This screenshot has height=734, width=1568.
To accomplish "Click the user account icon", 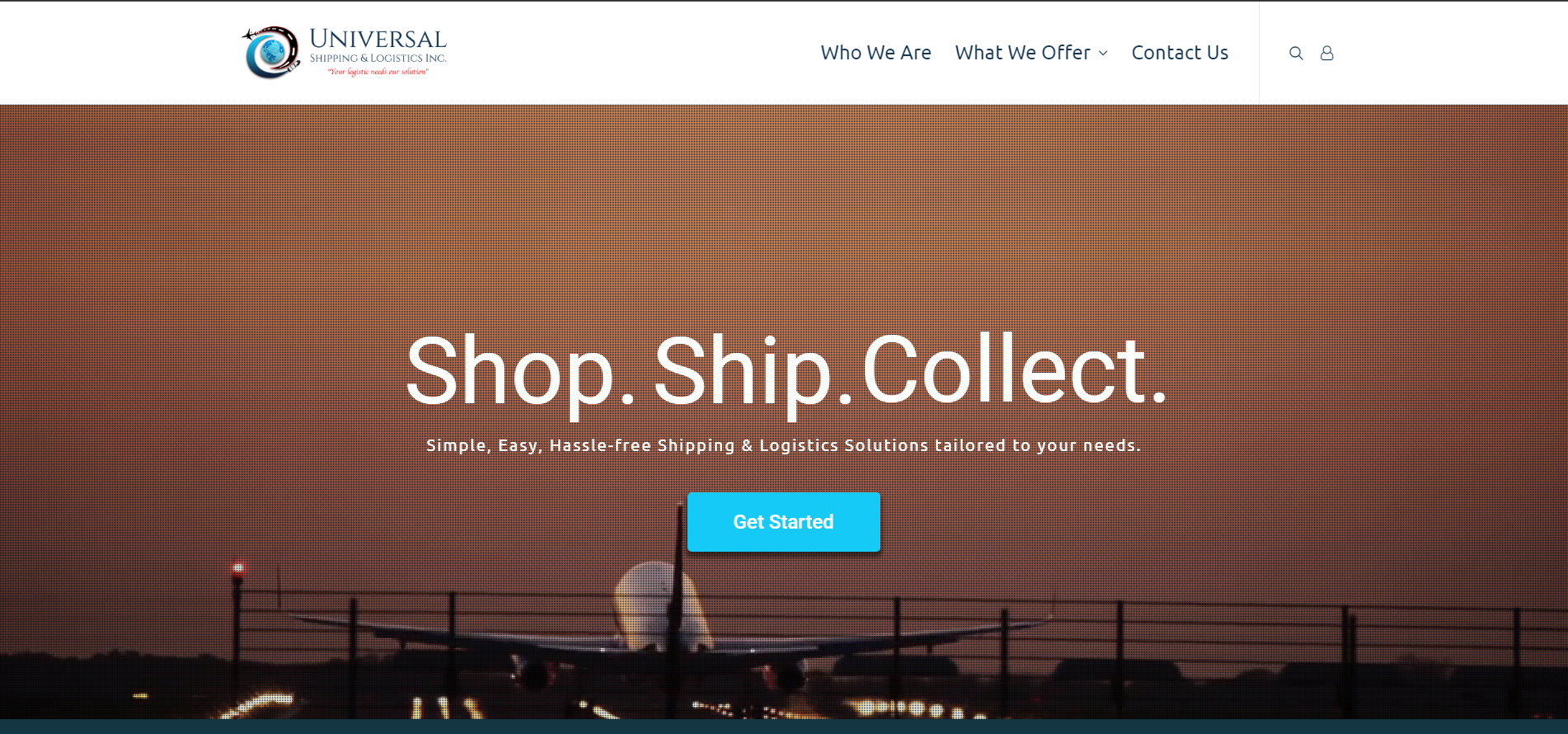I will pyautogui.click(x=1326, y=53).
